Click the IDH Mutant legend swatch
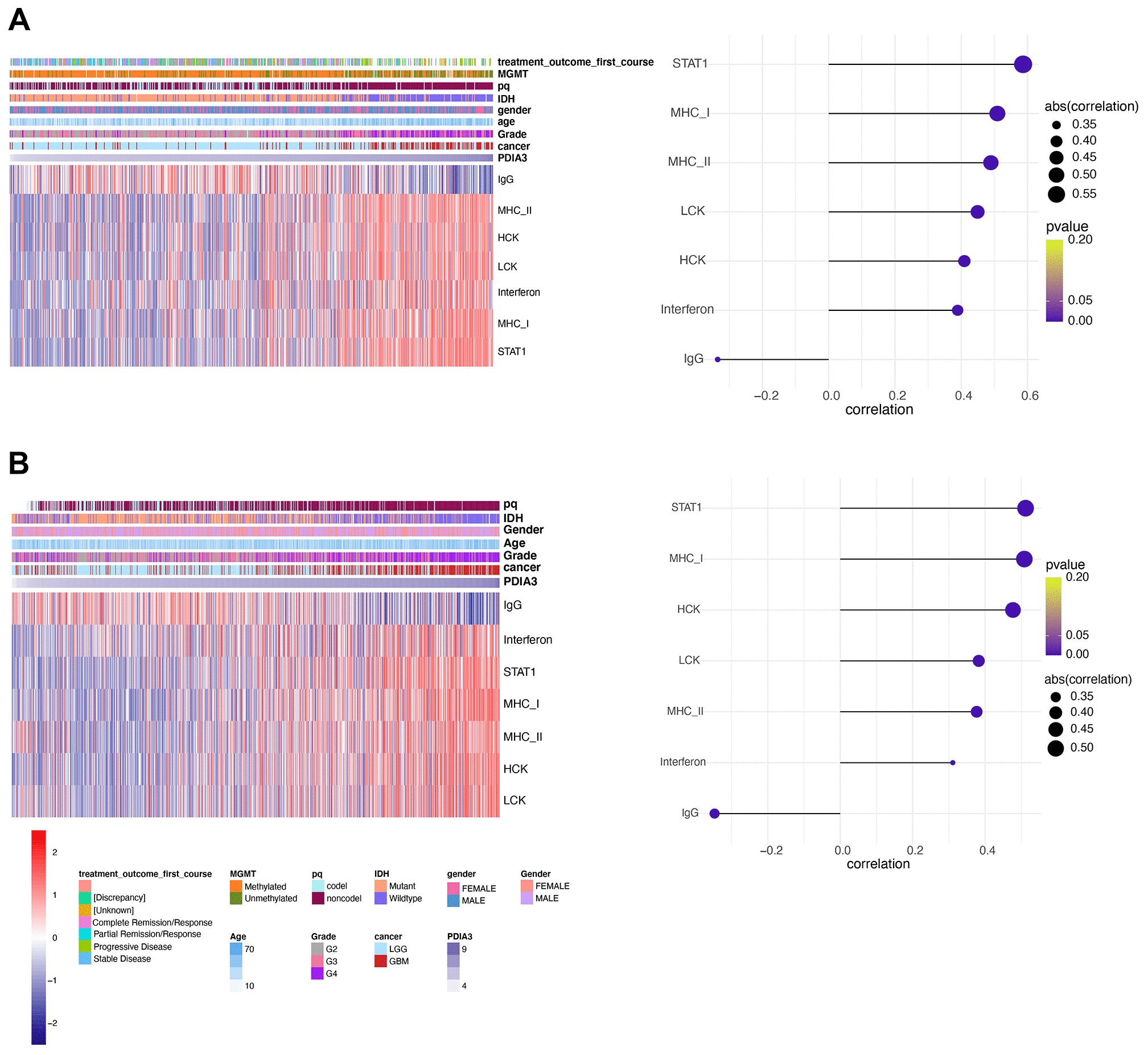The image size is (1148, 1055). pyautogui.click(x=381, y=886)
